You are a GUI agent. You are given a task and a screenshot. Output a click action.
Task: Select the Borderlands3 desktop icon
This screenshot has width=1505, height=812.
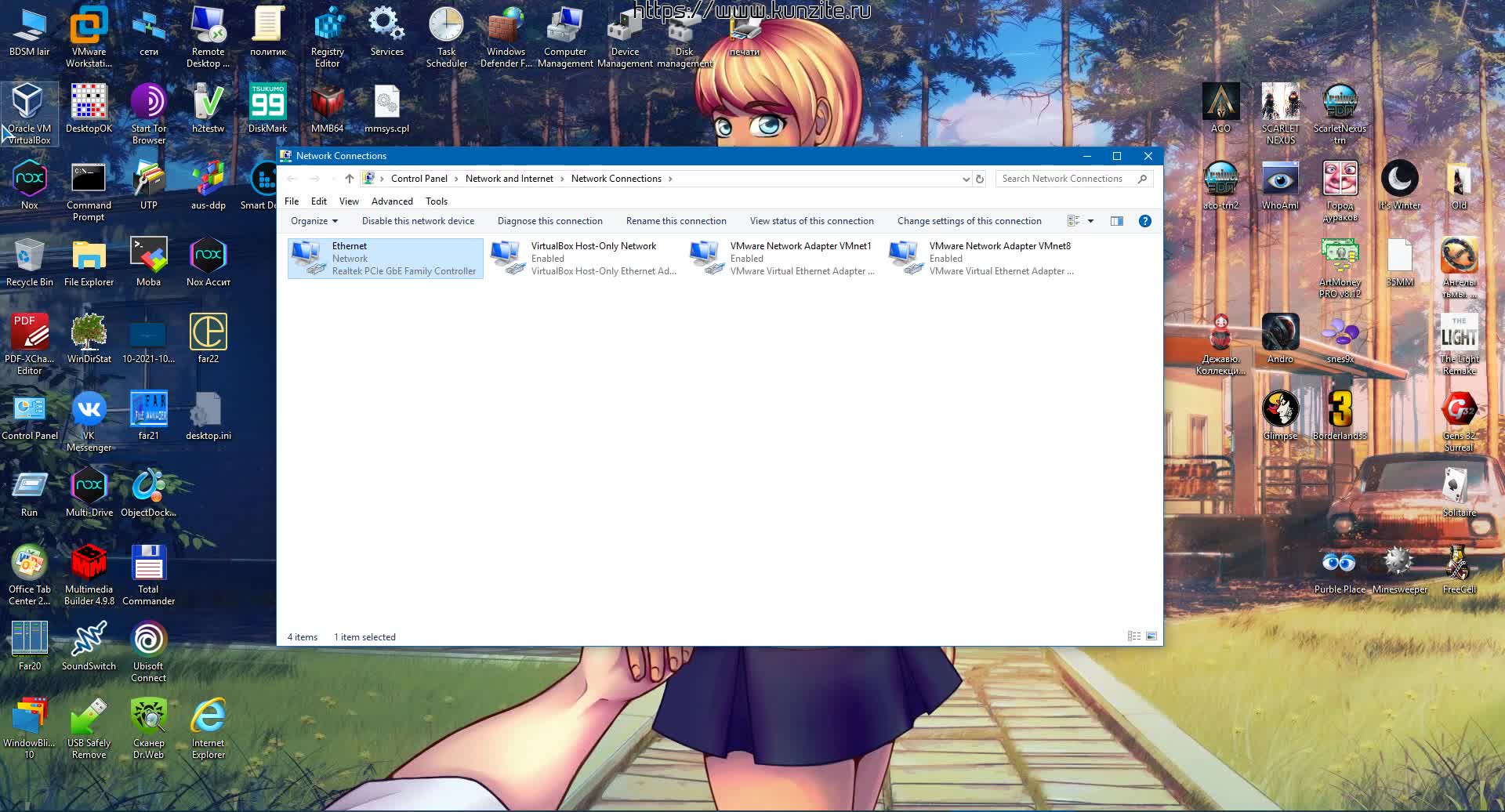(1340, 415)
